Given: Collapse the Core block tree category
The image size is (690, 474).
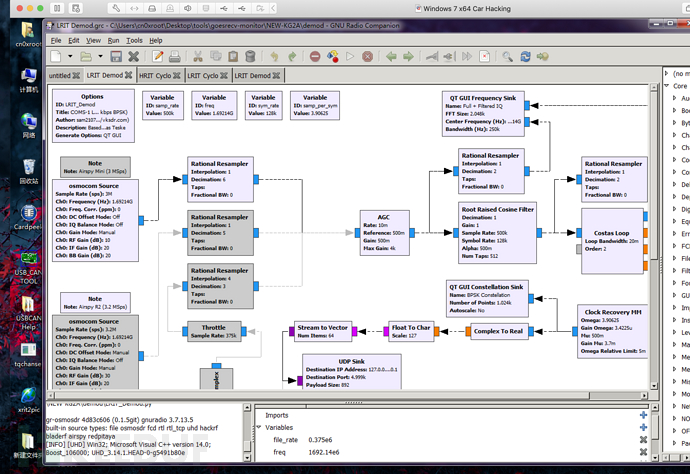Looking at the screenshot, I should point(667,87).
